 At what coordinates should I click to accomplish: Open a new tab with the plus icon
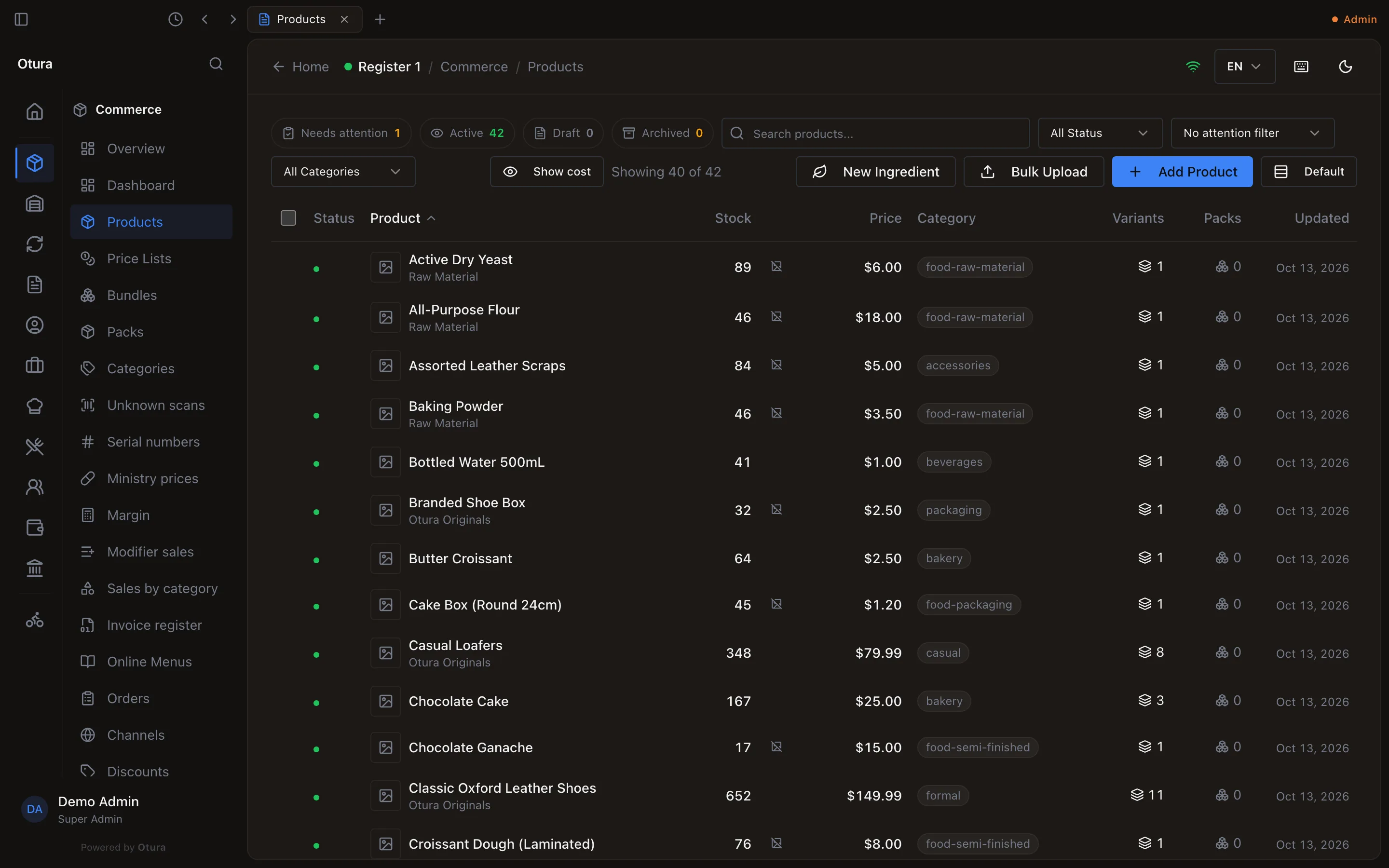pyautogui.click(x=380, y=19)
